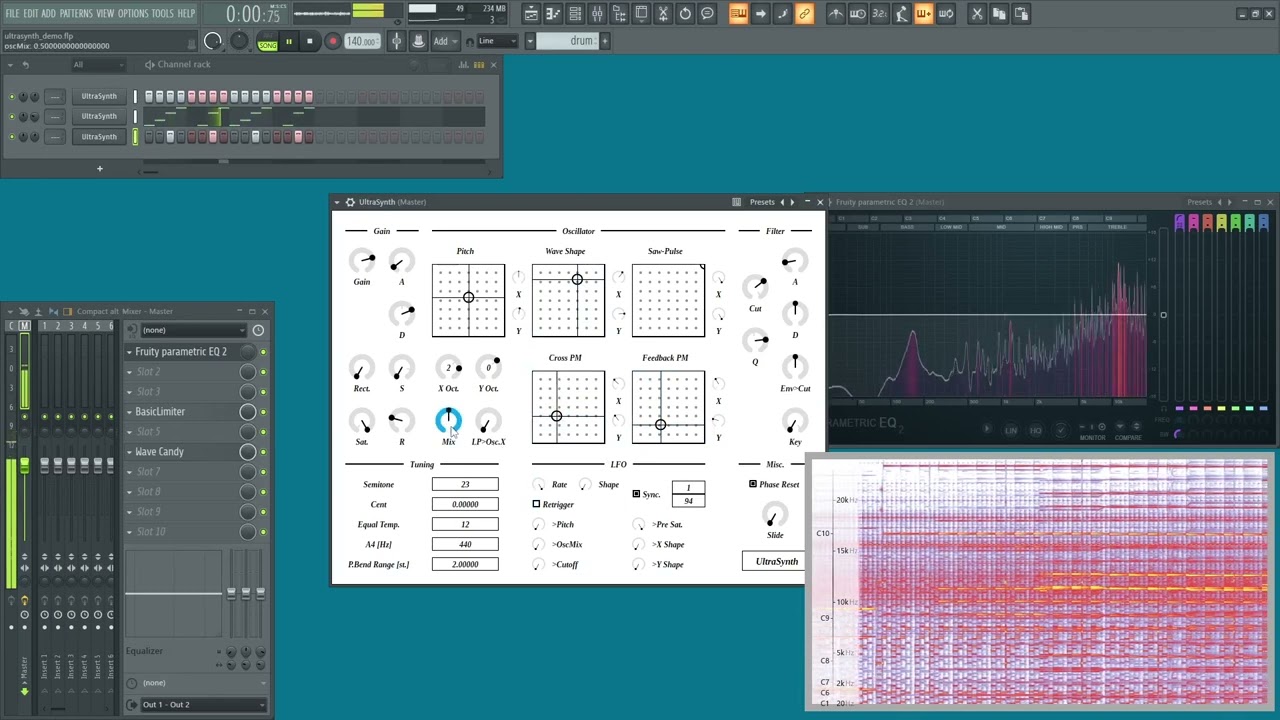This screenshot has height=720, width=1280.
Task: Expand Fruity parametric EQ 2 slot menu in mixer
Action: point(129,352)
